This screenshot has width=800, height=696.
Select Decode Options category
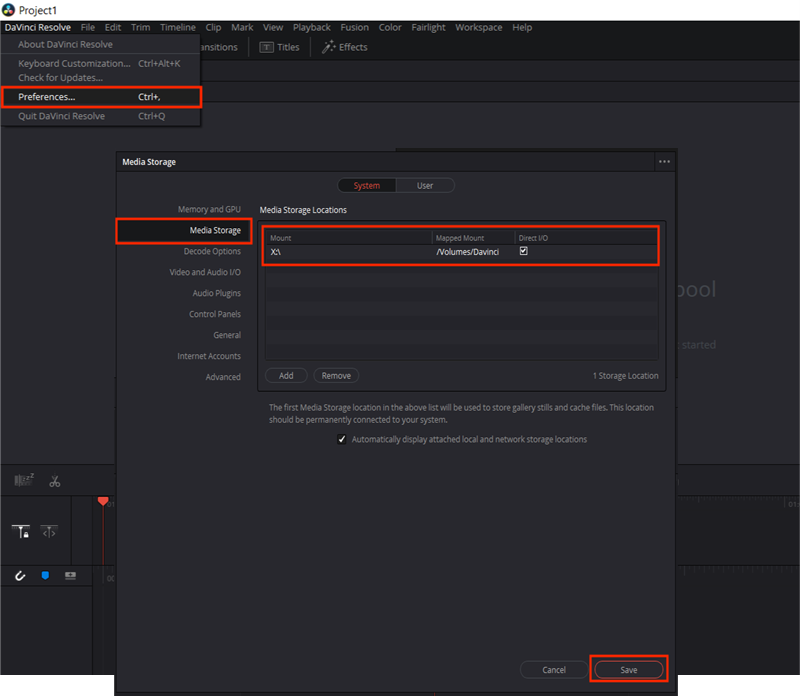(x=212, y=252)
